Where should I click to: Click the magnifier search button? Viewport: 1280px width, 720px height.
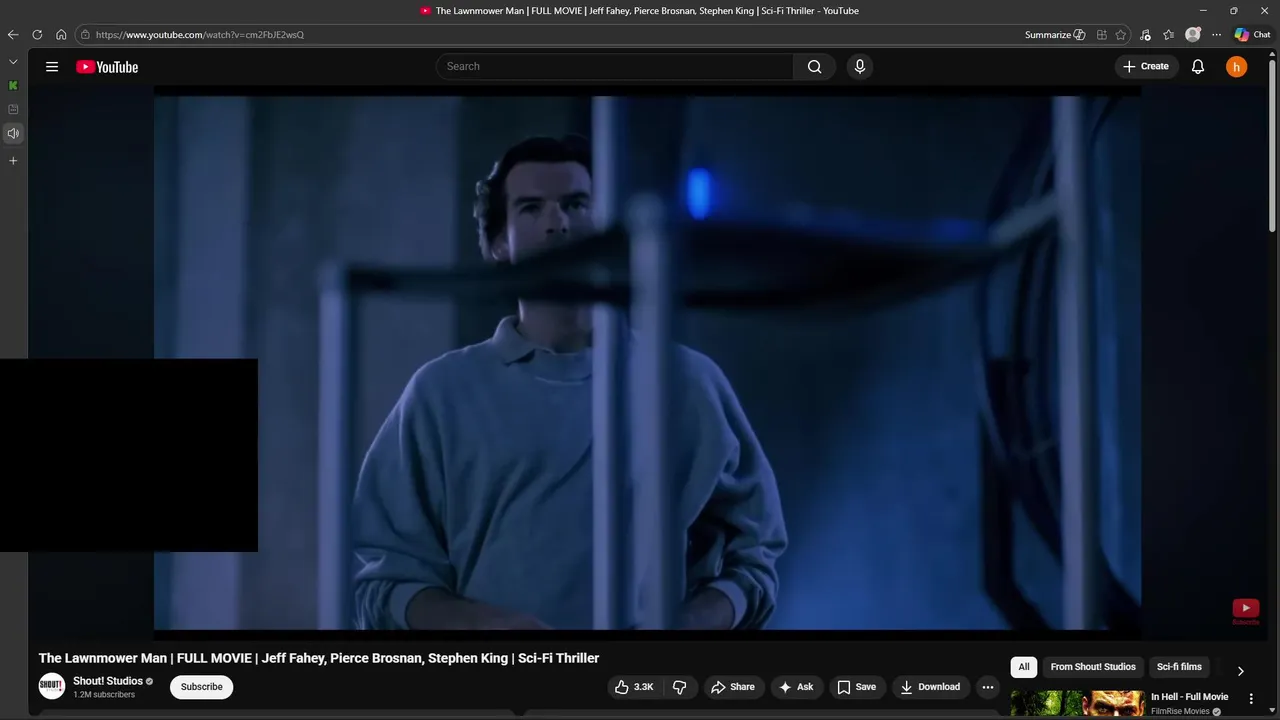click(x=815, y=66)
